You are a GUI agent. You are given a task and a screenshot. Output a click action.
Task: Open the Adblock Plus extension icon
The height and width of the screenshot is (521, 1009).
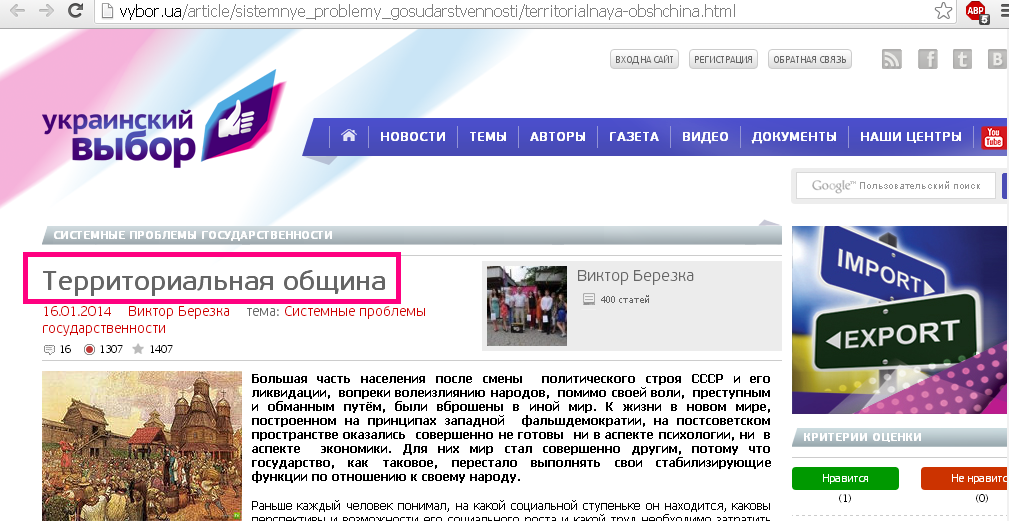975,12
